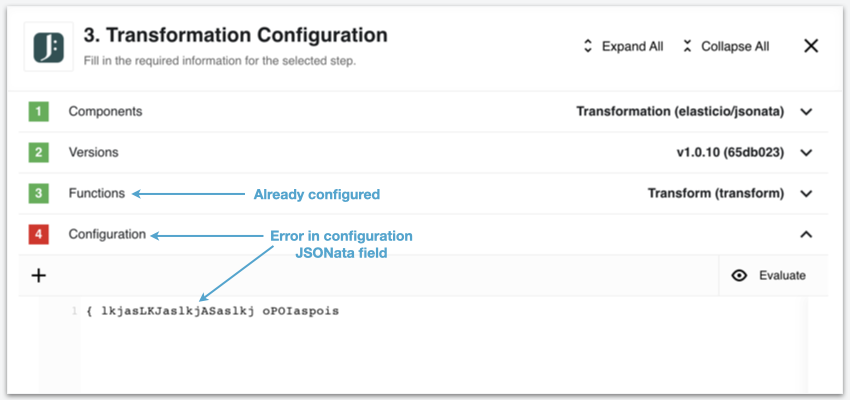850x400 pixels.
Task: Click the Evaluate eye icon
Action: 739,275
